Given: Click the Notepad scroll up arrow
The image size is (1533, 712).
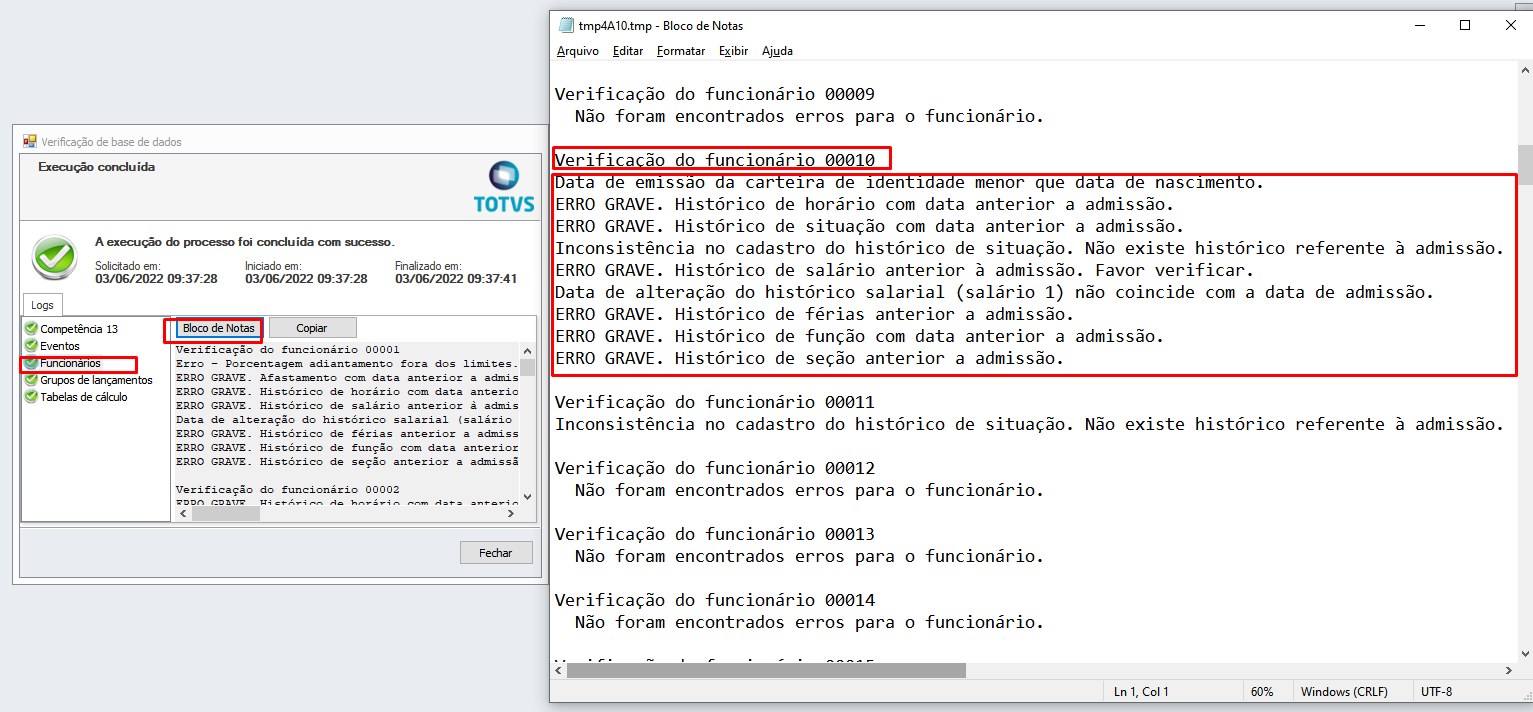Looking at the screenshot, I should [x=1524, y=71].
